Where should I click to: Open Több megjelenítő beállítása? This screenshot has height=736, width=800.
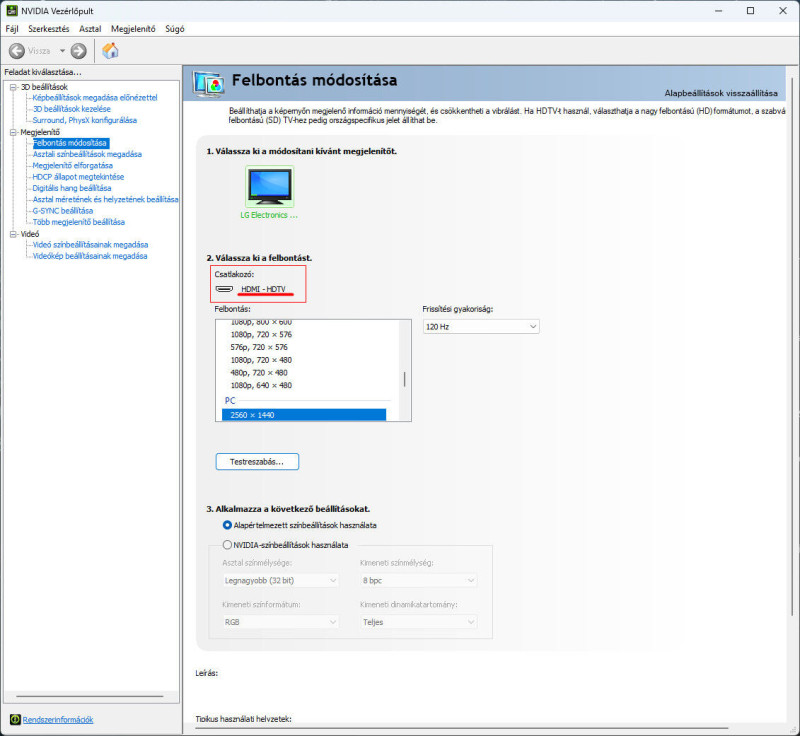pos(79,222)
